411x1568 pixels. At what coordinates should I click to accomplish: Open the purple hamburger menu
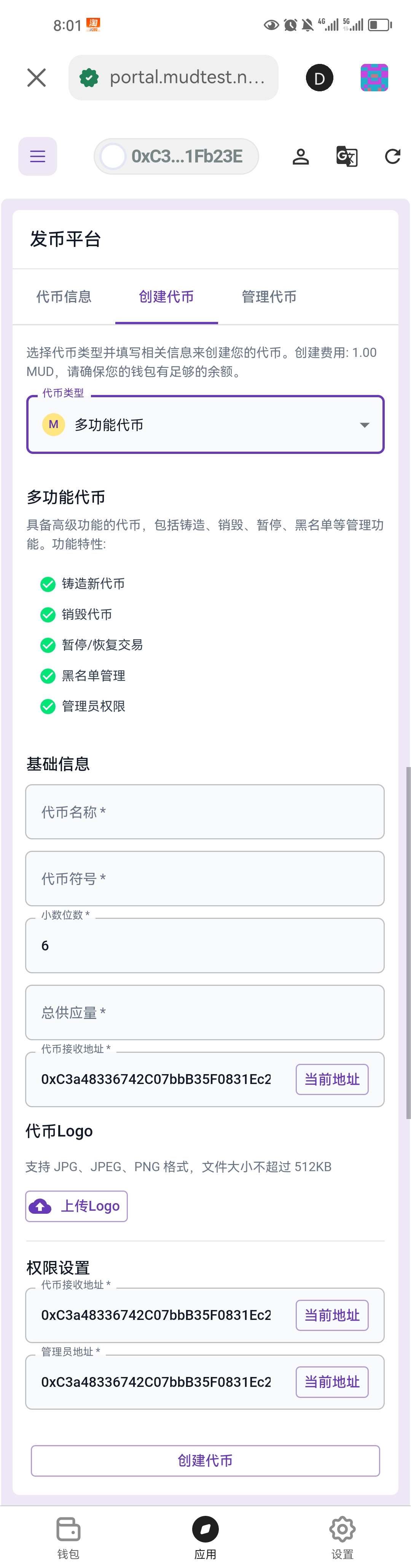(x=37, y=156)
